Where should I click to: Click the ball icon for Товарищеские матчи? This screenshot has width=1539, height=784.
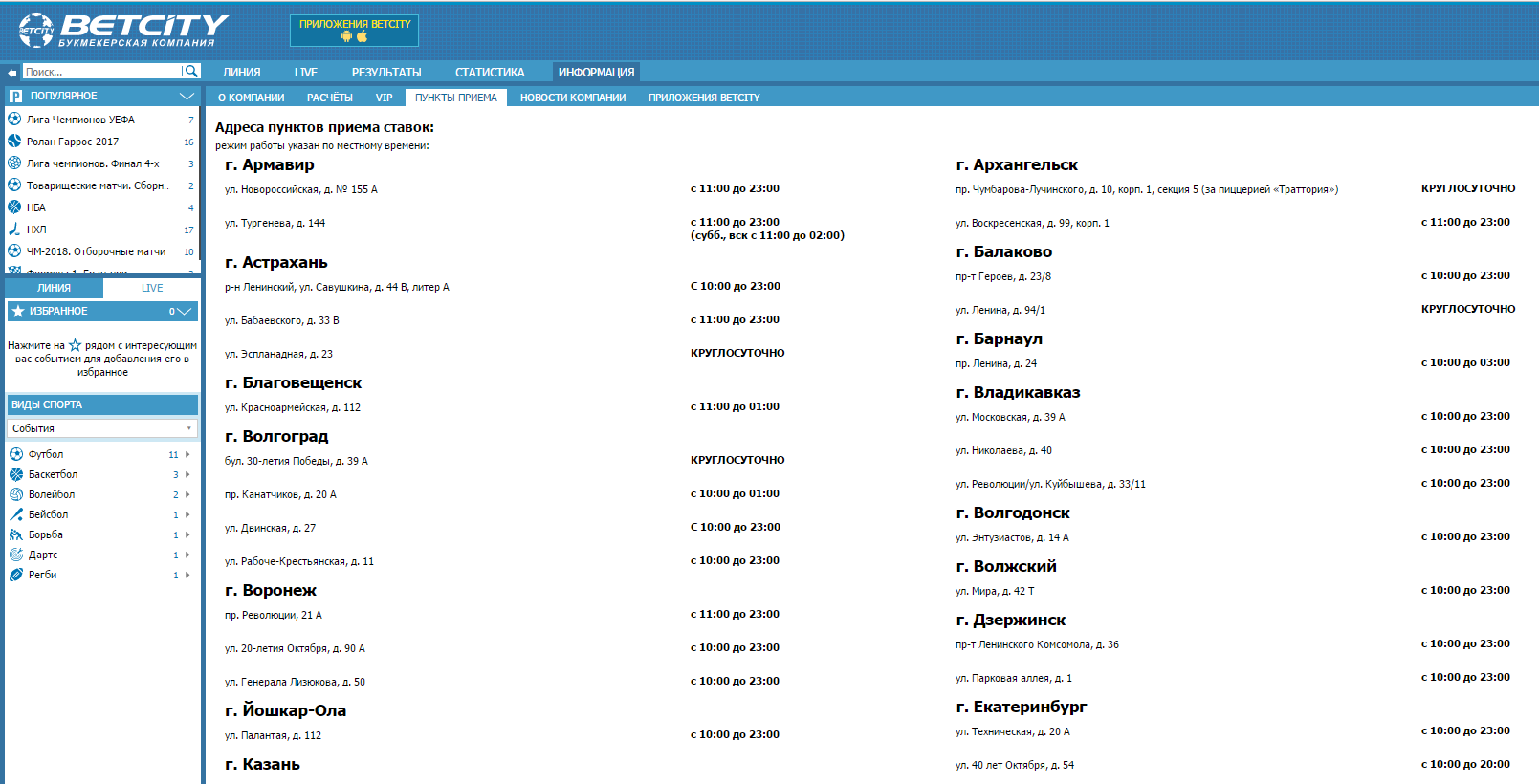pyautogui.click(x=14, y=185)
